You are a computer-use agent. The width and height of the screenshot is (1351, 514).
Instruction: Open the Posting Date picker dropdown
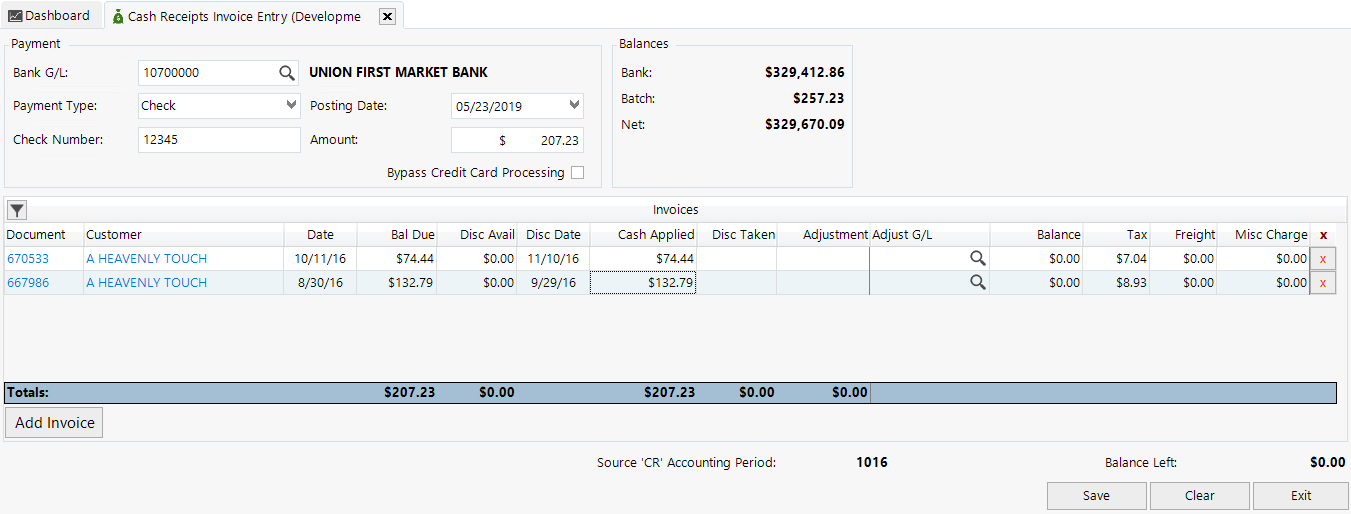[574, 105]
